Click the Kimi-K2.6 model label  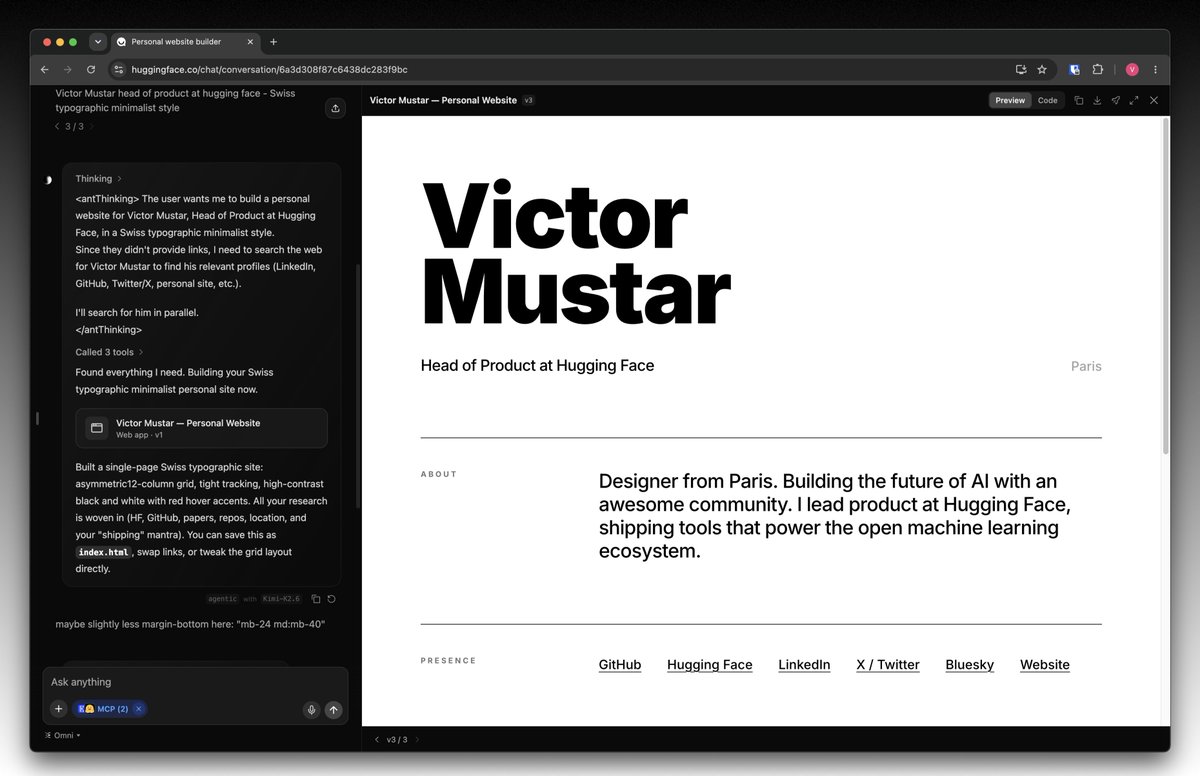click(x=281, y=599)
